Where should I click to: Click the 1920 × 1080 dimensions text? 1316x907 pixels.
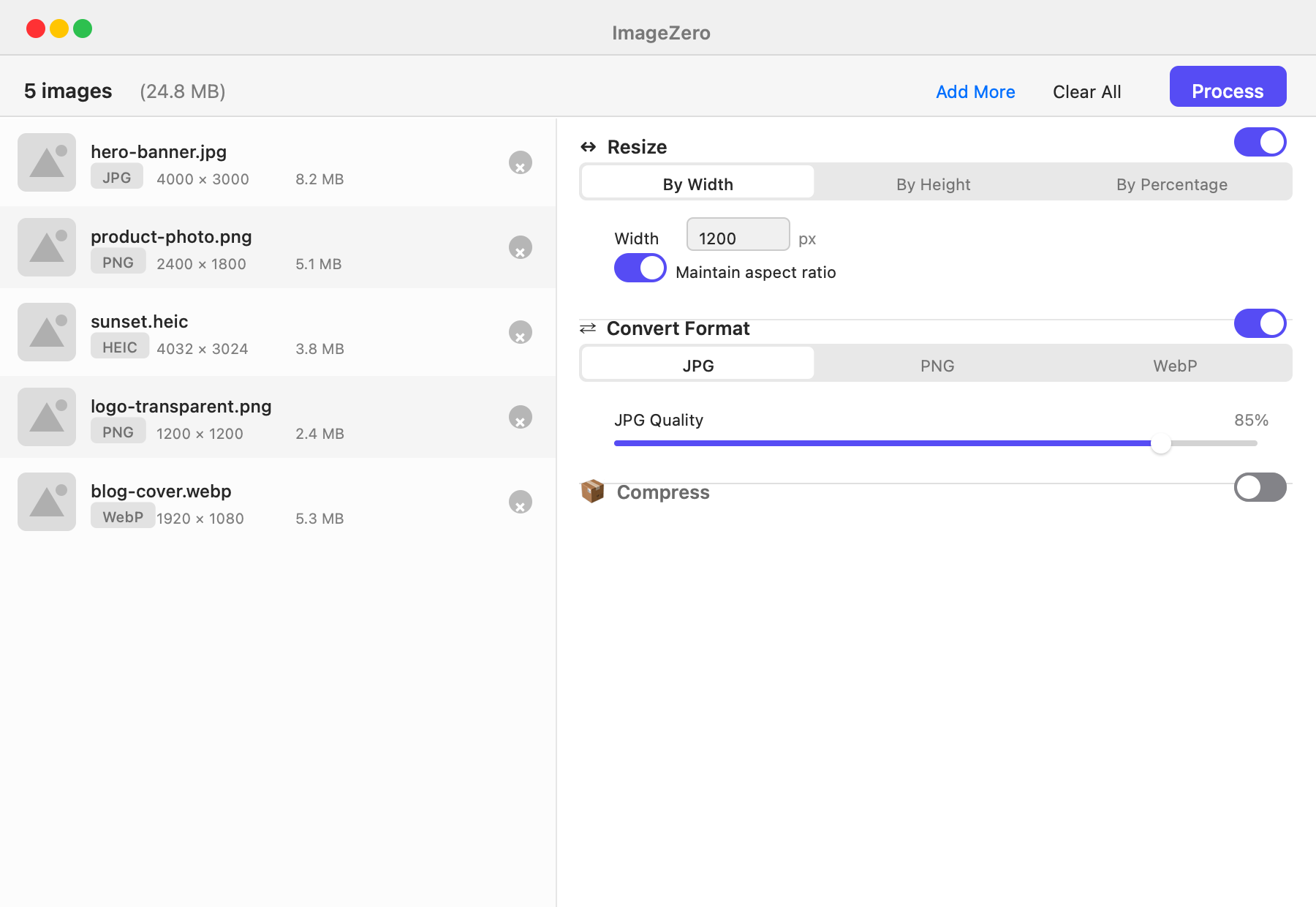pos(200,519)
